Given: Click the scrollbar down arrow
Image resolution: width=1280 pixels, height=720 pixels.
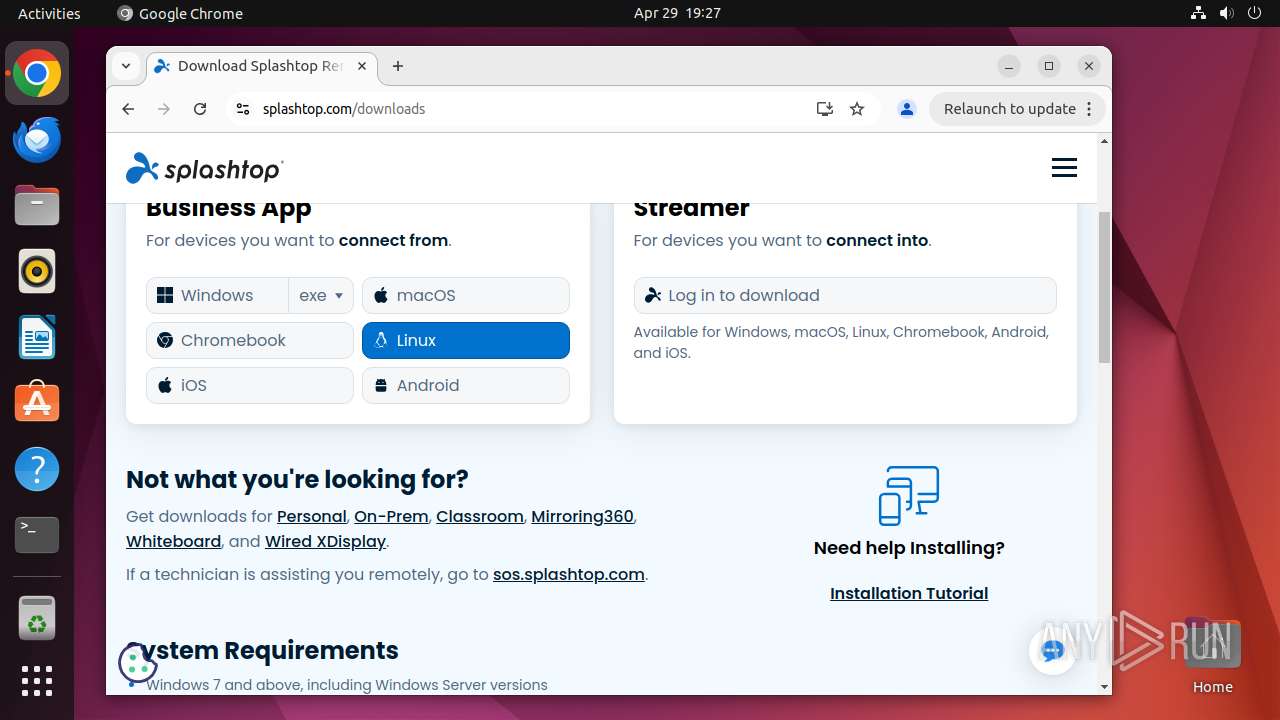Looking at the screenshot, I should point(1104,687).
